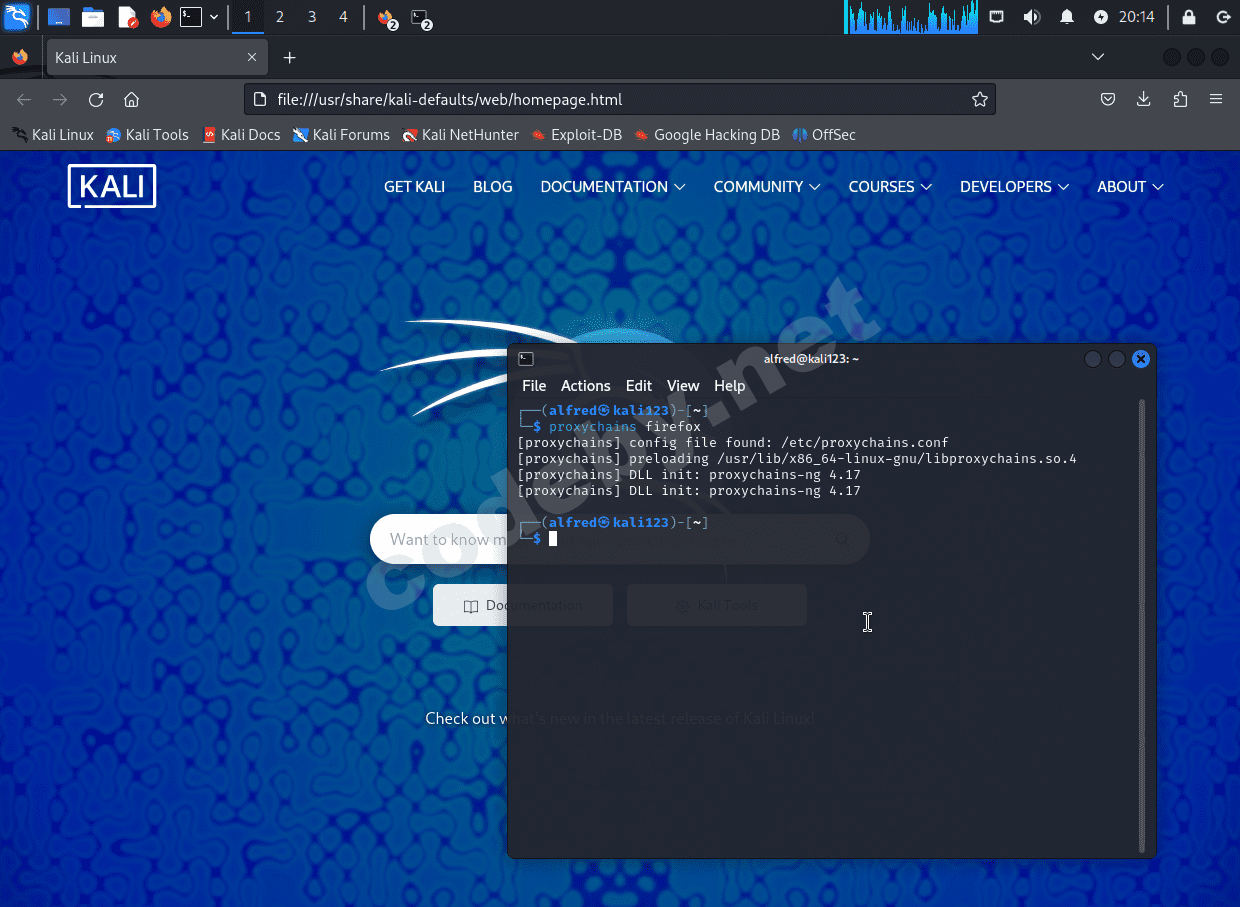Viewport: 1240px width, 907px height.
Task: Click the volume speaker icon
Action: click(x=1032, y=17)
